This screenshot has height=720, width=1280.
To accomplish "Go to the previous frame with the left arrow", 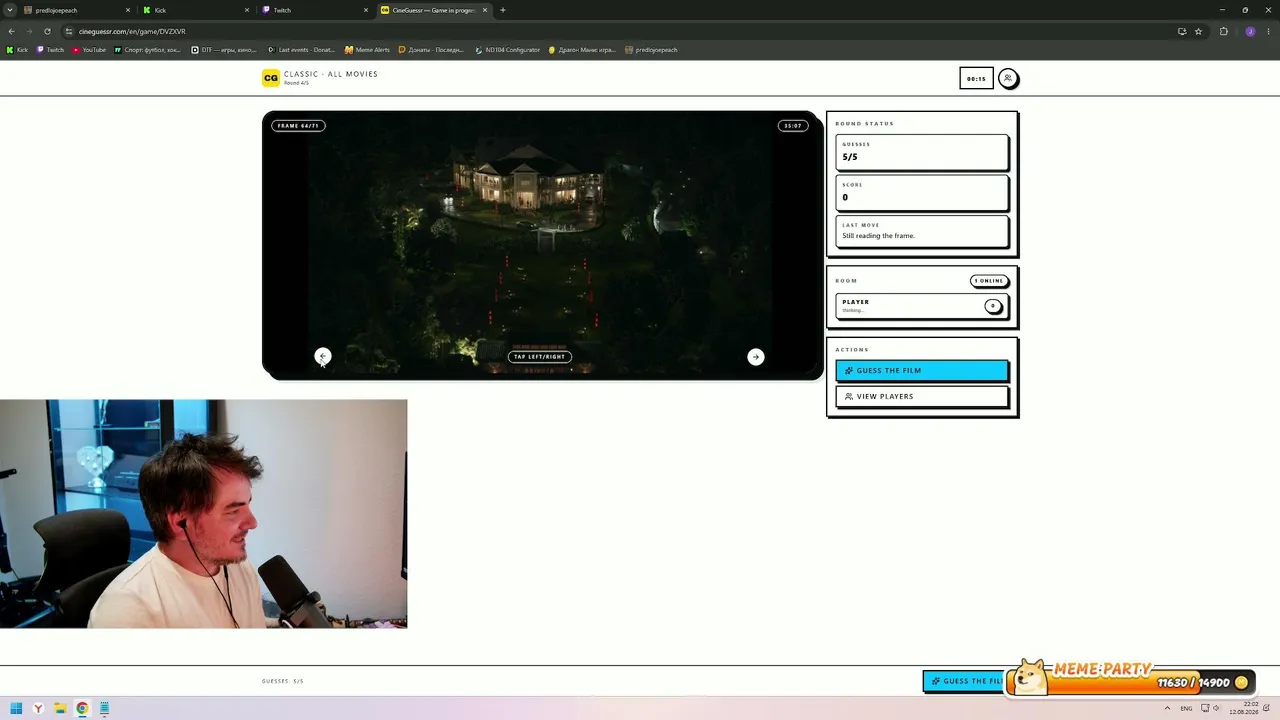I will click(322, 356).
